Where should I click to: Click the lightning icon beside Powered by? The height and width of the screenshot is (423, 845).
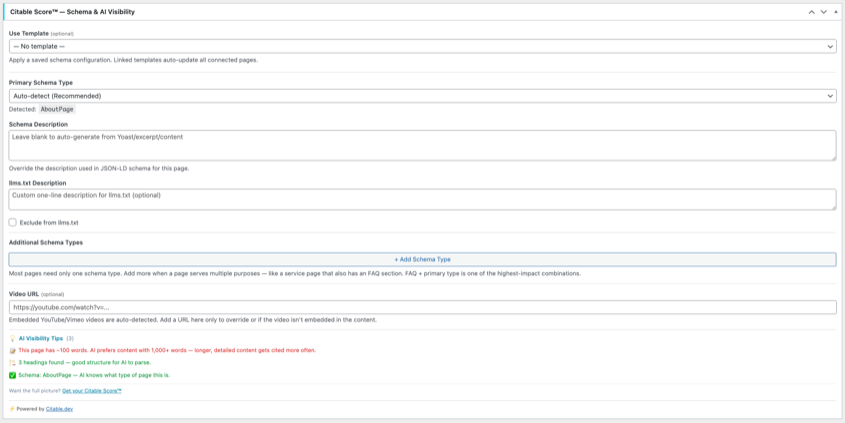(12, 409)
